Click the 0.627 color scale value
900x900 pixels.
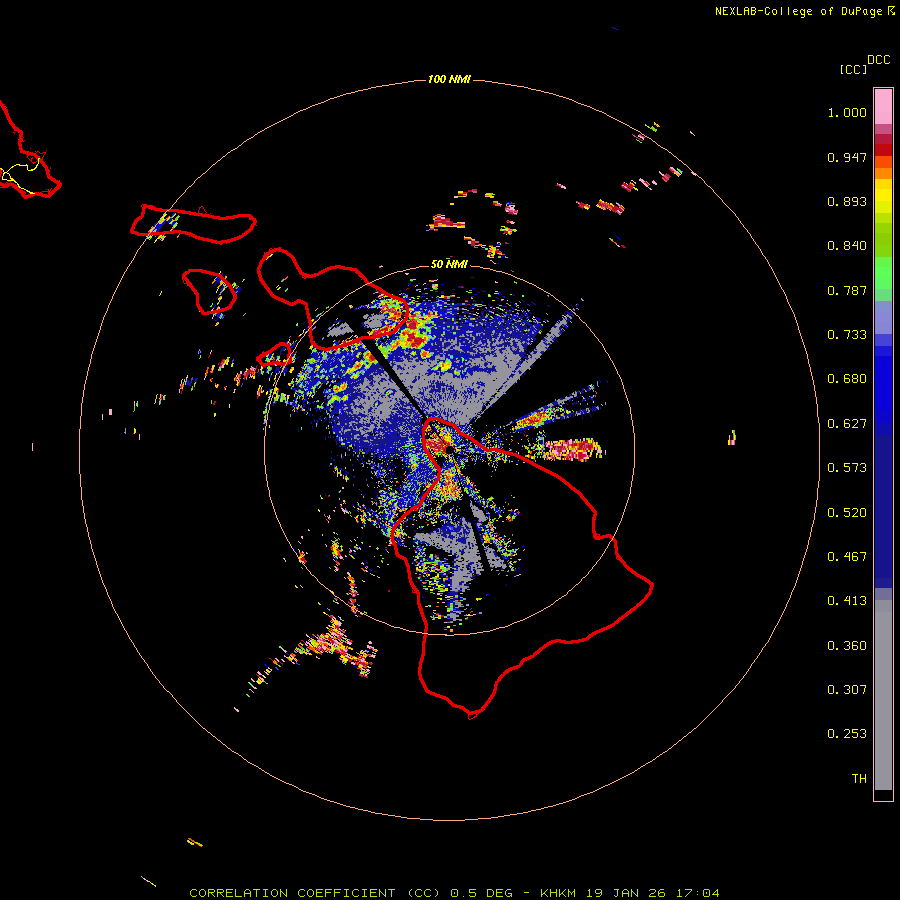[847, 424]
